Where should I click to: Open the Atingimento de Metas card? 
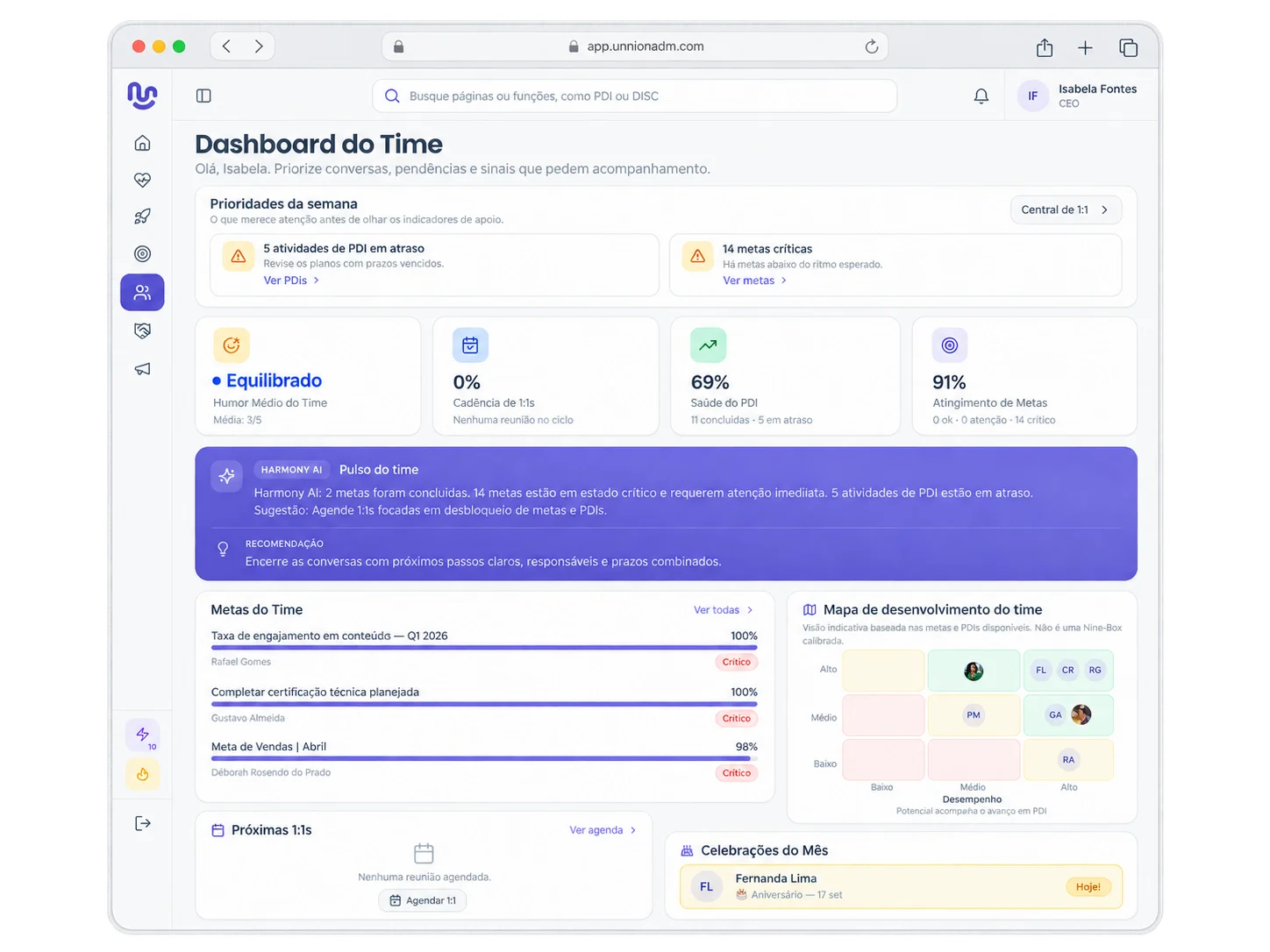[1024, 376]
